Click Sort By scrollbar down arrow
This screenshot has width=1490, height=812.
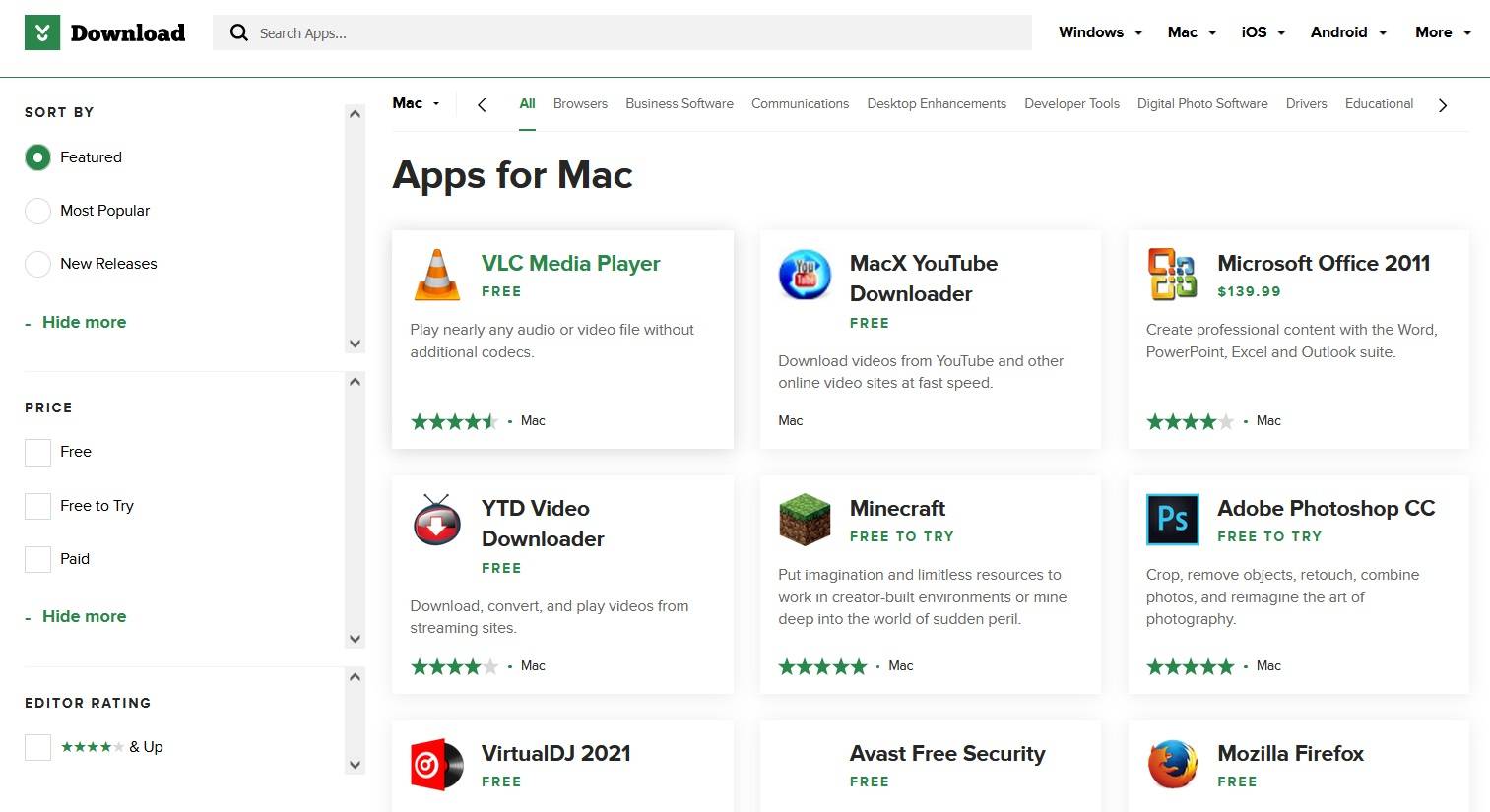click(x=356, y=344)
